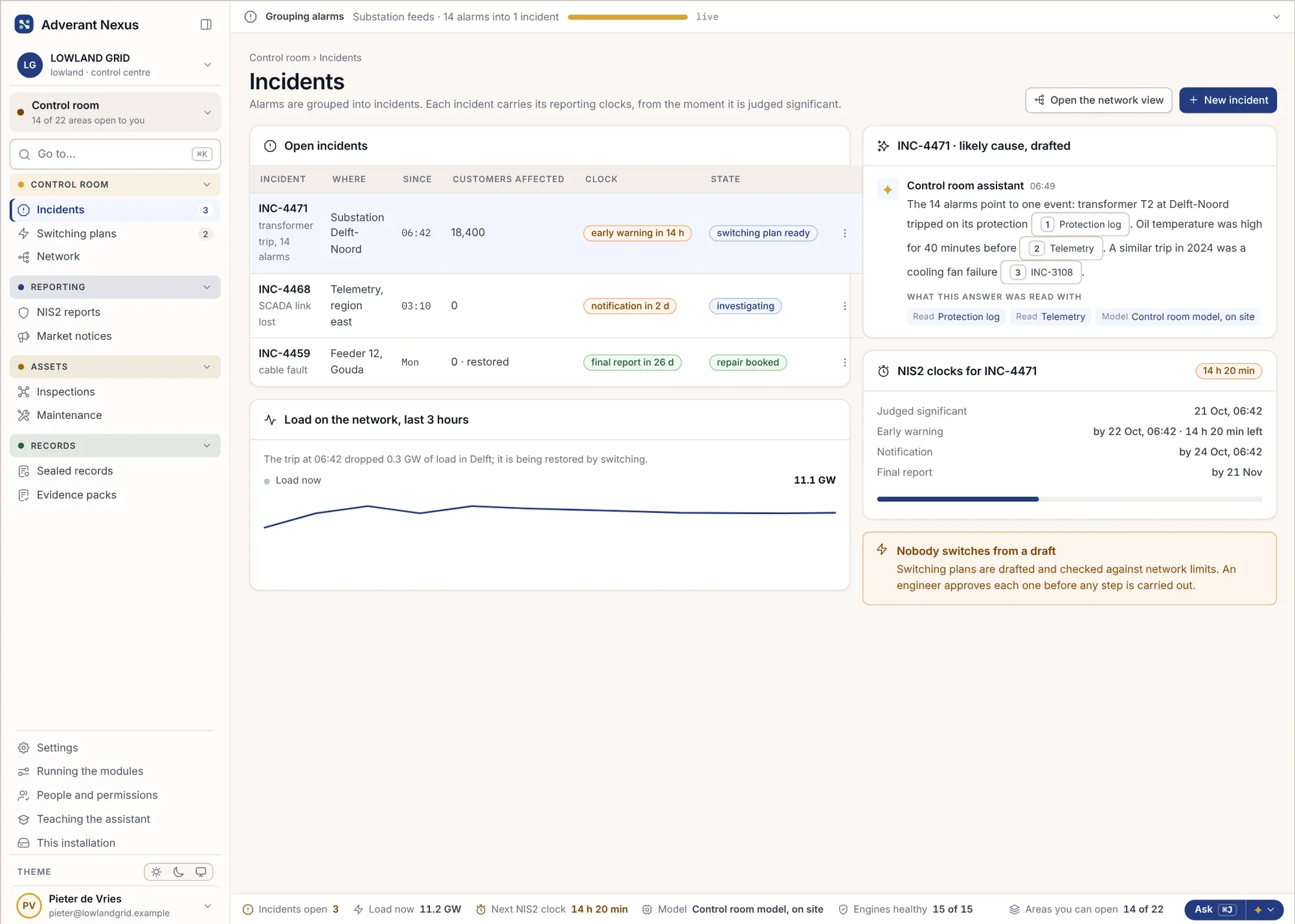The width and height of the screenshot is (1295, 924).
Task: Collapse the ASSETS section
Action: [115, 367]
